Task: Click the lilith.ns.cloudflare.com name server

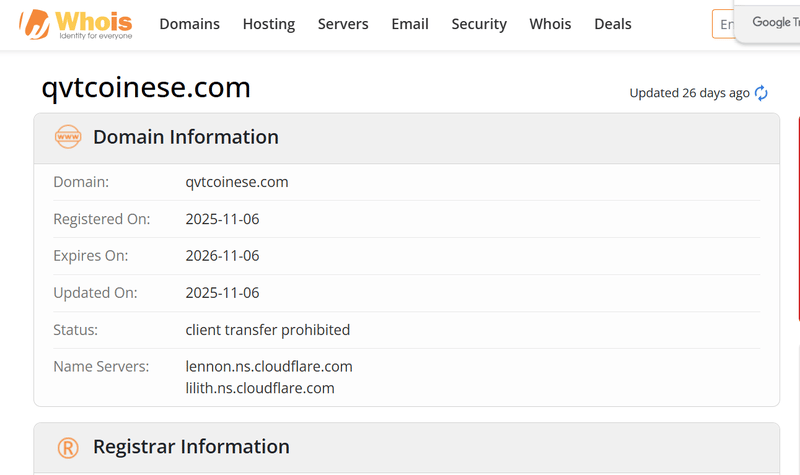Action: pos(260,388)
